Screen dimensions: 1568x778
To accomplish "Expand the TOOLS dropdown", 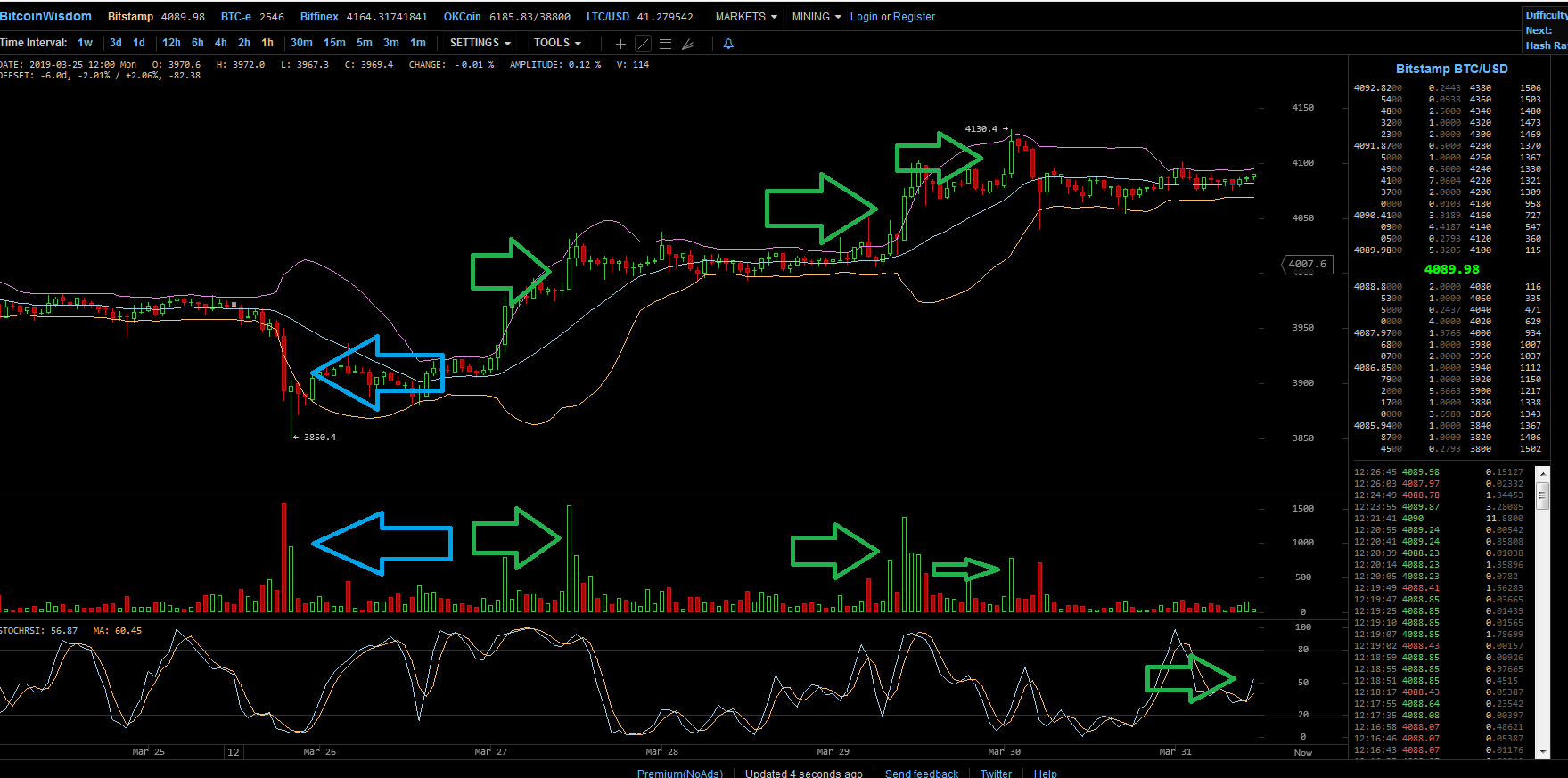I will (x=557, y=43).
